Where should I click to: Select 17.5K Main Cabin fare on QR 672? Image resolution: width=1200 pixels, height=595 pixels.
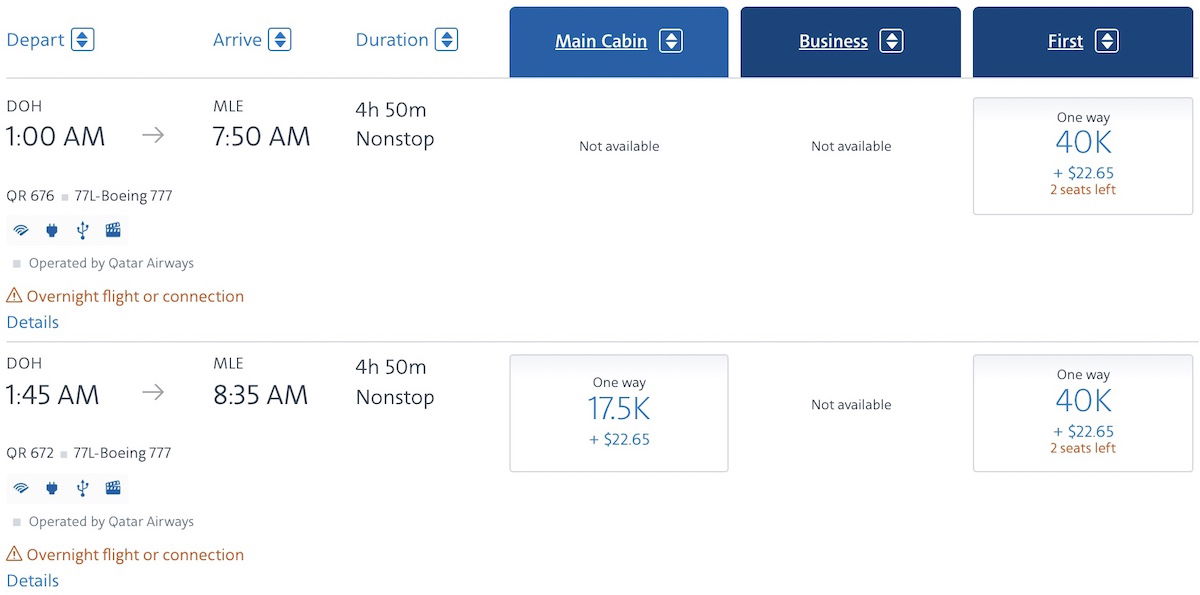click(x=619, y=413)
